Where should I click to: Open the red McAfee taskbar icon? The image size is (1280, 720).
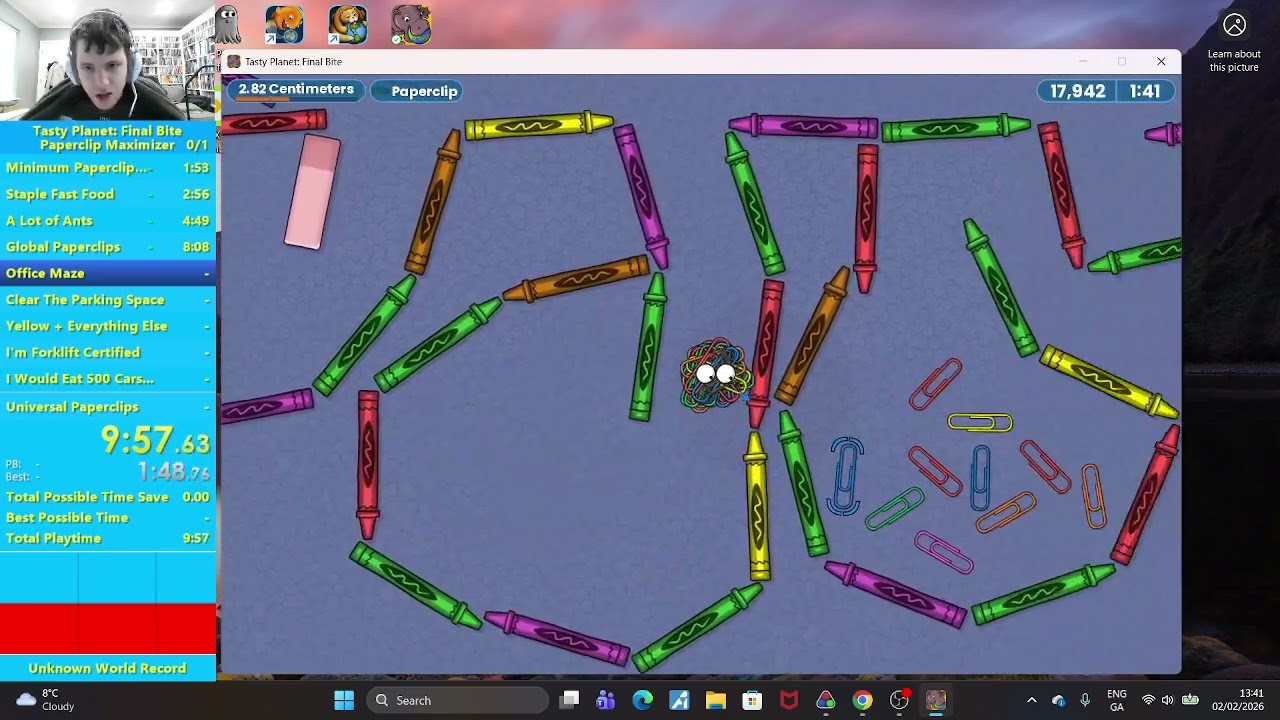point(789,700)
